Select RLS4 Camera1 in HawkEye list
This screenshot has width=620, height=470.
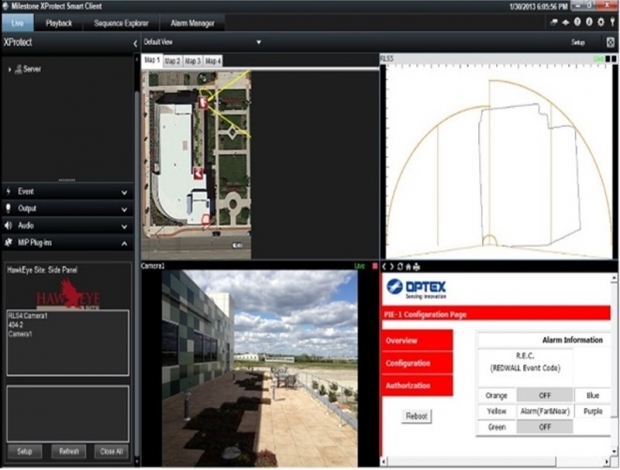tap(28, 316)
